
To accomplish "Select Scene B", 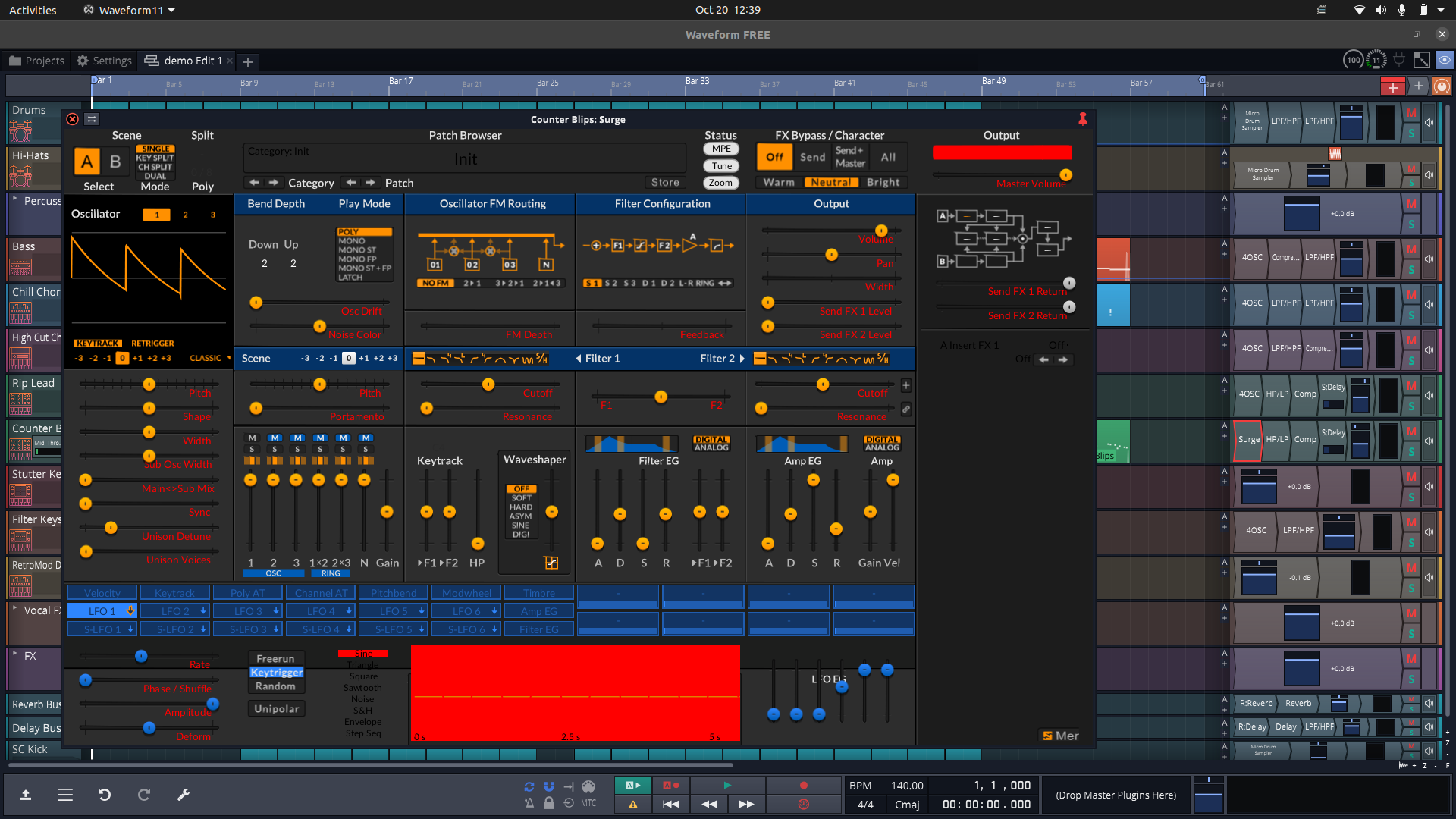I will [115, 162].
